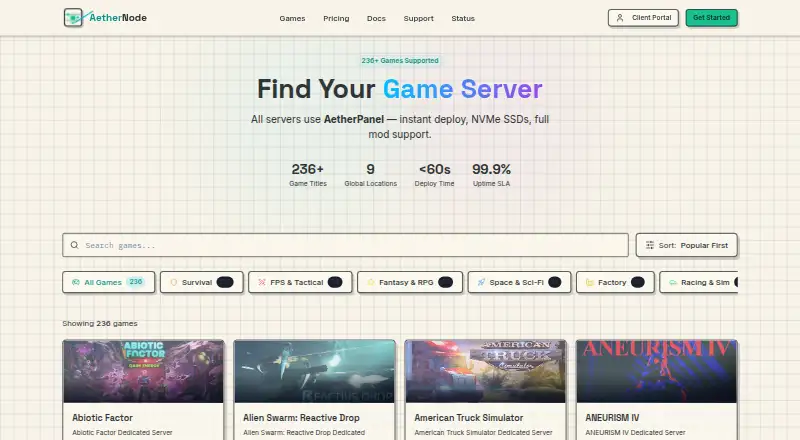This screenshot has width=800, height=440.
Task: Click the <60s Deploy Time stat
Action: point(434,175)
